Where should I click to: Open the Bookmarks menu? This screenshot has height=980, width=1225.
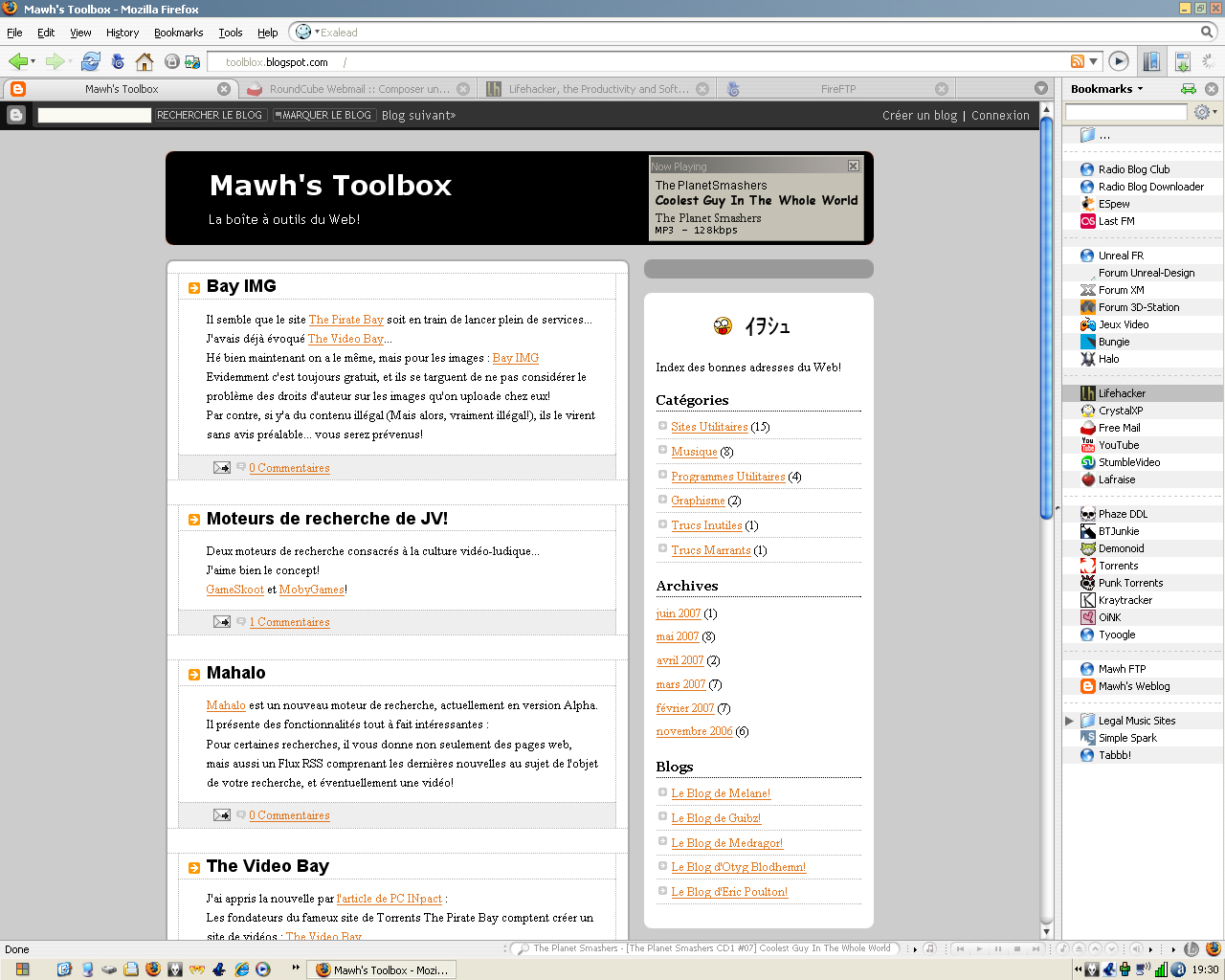pyautogui.click(x=178, y=33)
